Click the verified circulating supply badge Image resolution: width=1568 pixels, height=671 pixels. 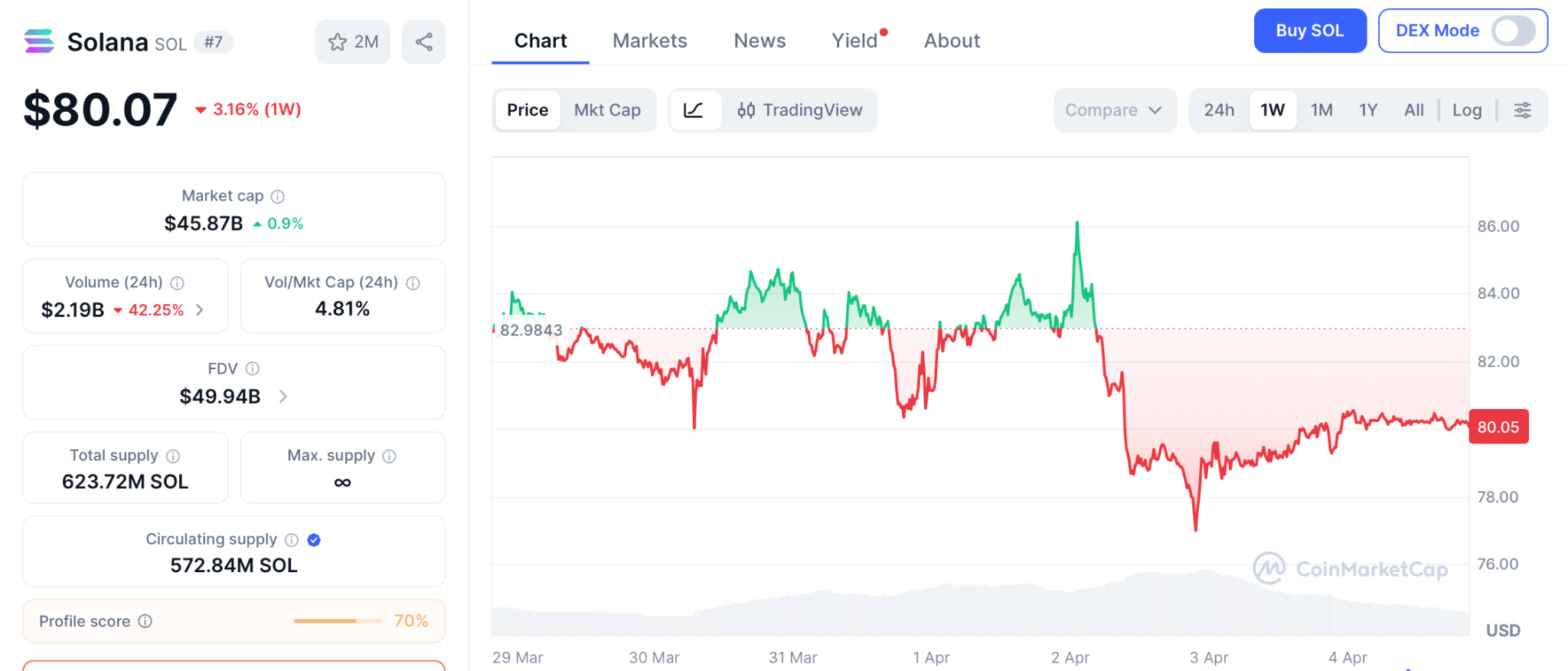point(314,540)
